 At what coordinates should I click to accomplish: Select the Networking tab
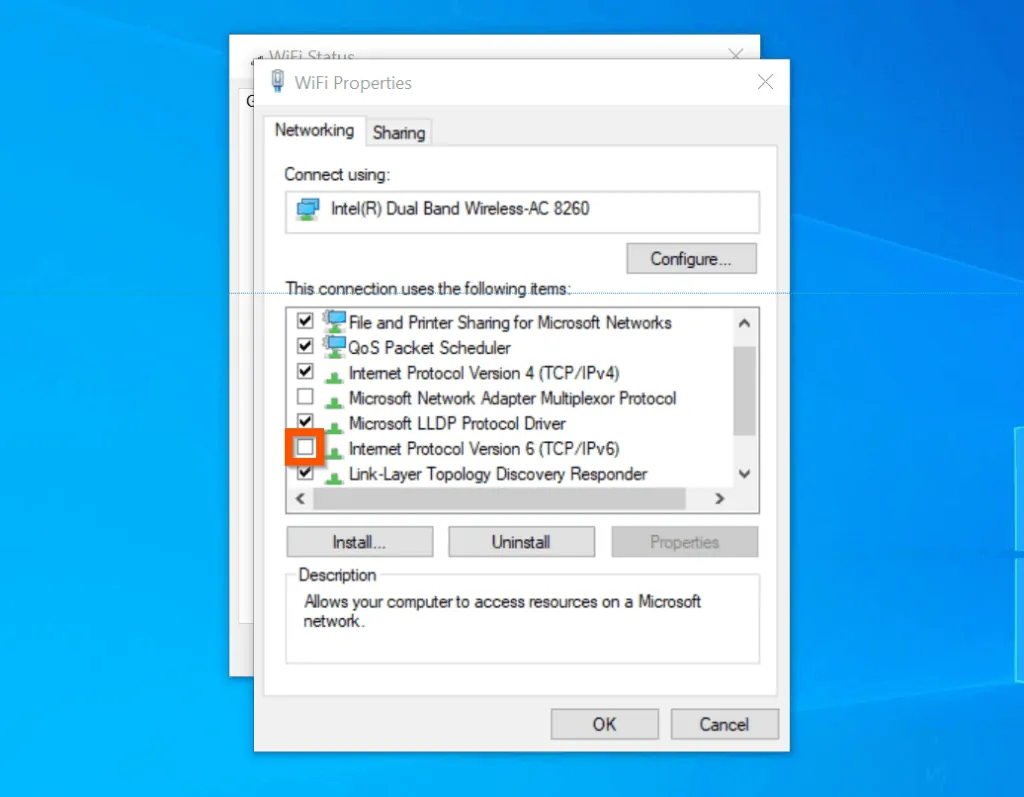[x=314, y=130]
